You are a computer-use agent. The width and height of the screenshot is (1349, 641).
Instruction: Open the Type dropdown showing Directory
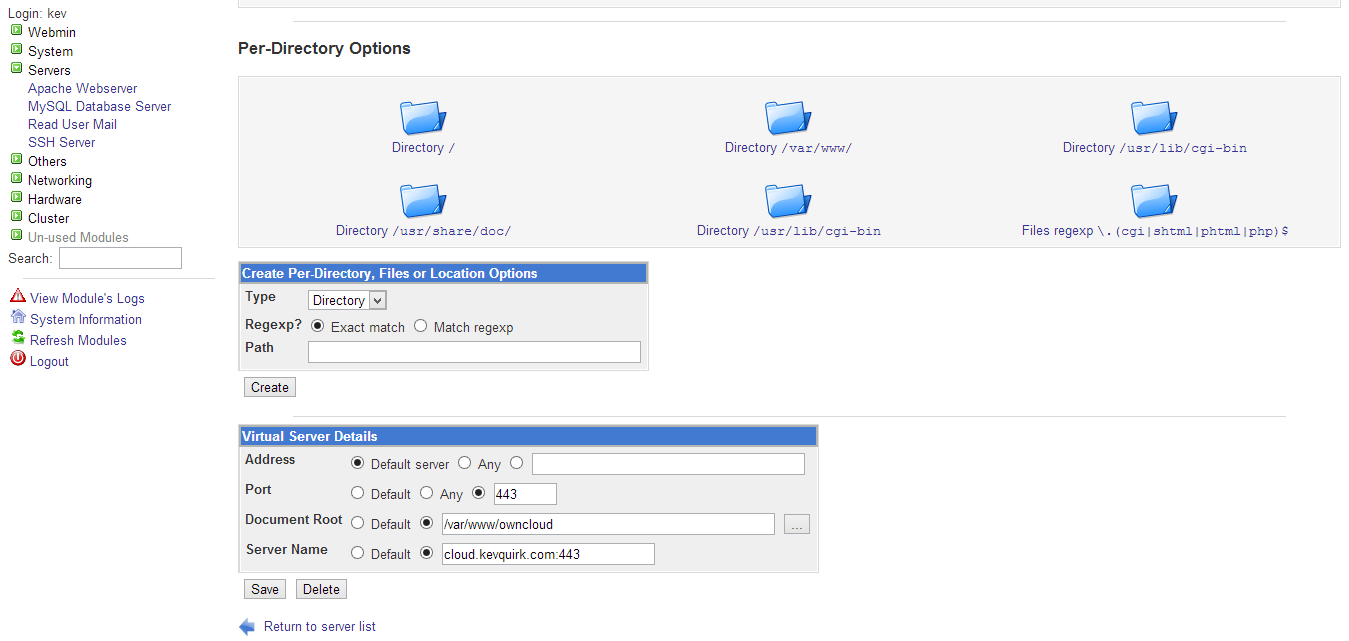pos(347,300)
